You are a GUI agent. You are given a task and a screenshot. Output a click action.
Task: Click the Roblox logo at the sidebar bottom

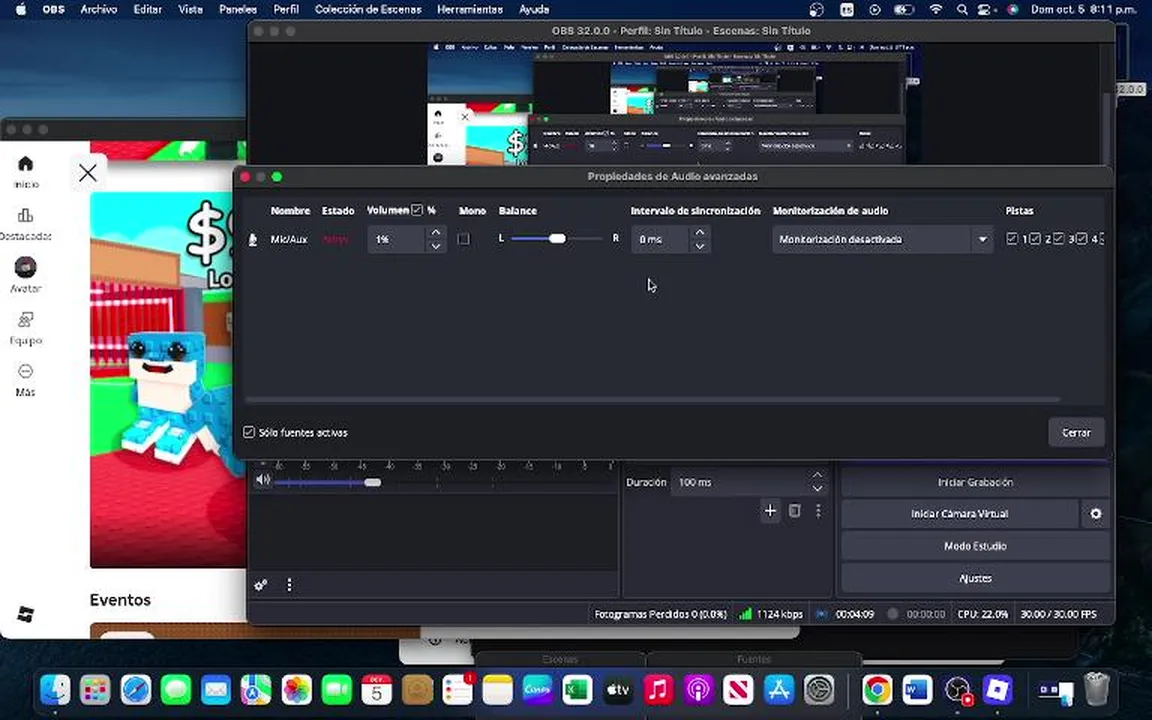26,614
